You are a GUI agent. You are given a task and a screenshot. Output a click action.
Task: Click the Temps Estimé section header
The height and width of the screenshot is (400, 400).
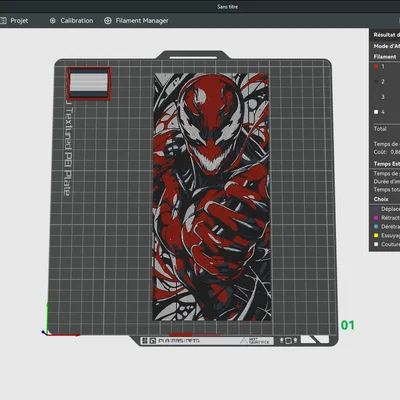(387, 164)
